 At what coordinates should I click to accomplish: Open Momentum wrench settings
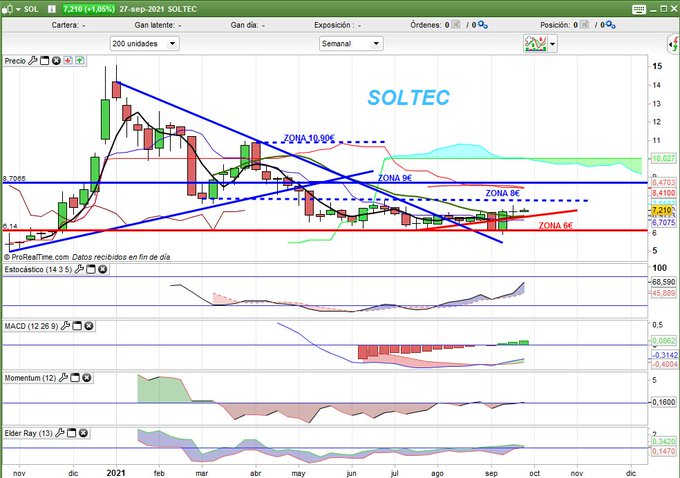tap(63, 378)
